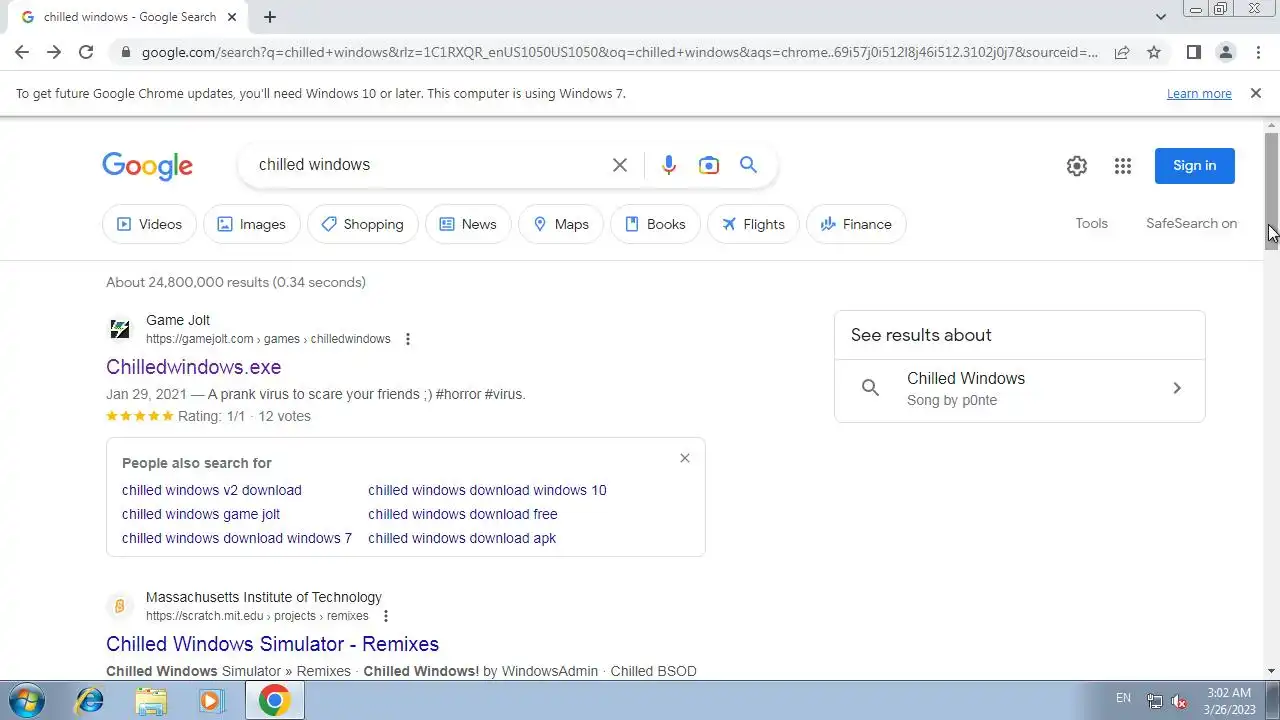Screen dimensions: 1280x720
Task: Close the chilled windows tab
Action: tap(233, 17)
